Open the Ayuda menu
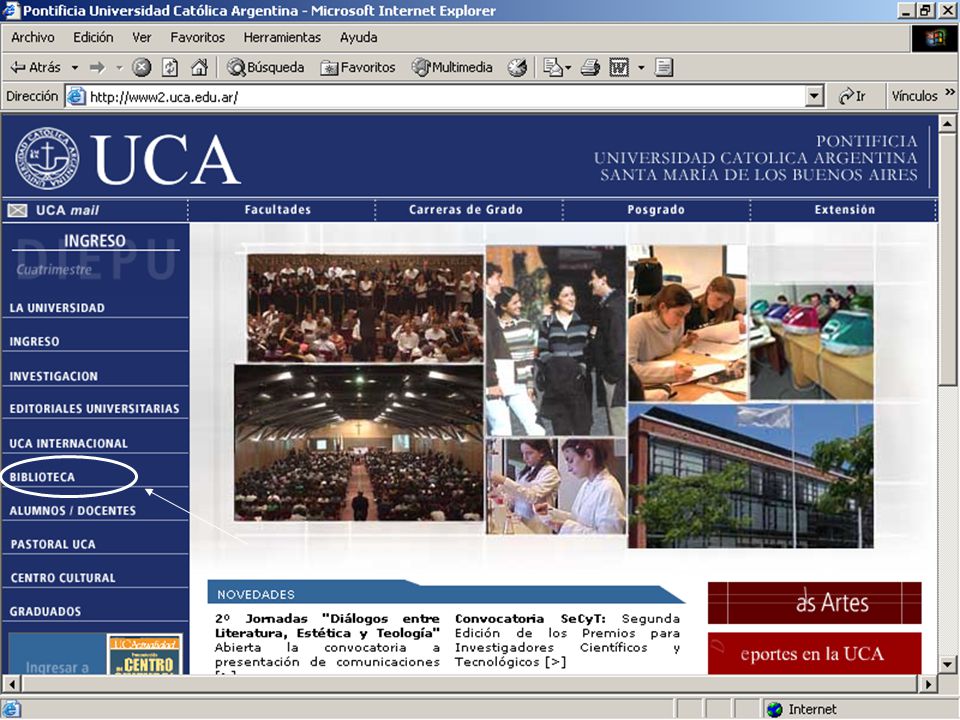The image size is (960, 720). (358, 37)
